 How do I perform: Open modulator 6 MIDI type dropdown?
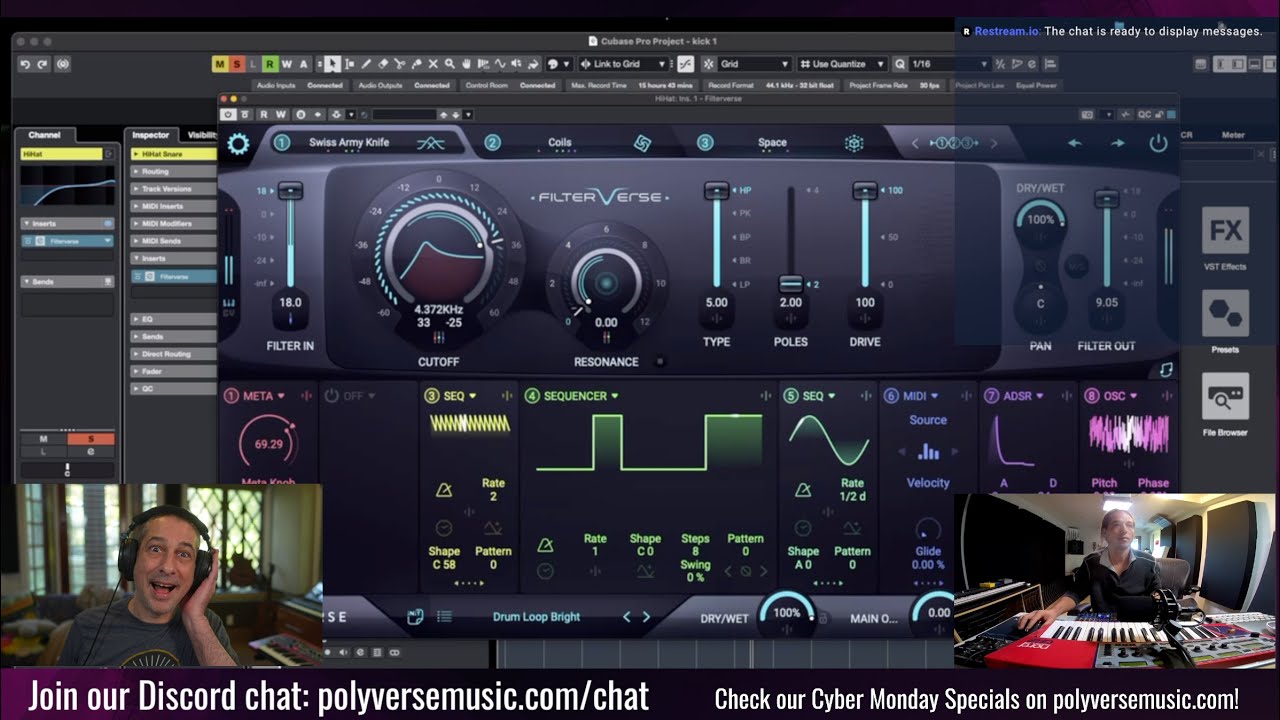coord(920,396)
